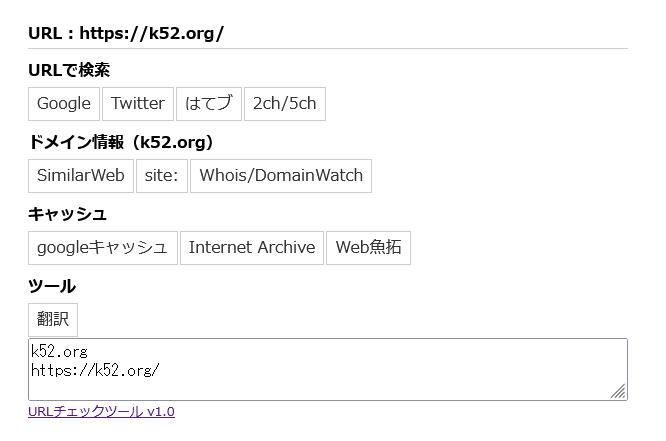Open the Twitter search button
Screen dimensions: 666x441
tap(138, 104)
